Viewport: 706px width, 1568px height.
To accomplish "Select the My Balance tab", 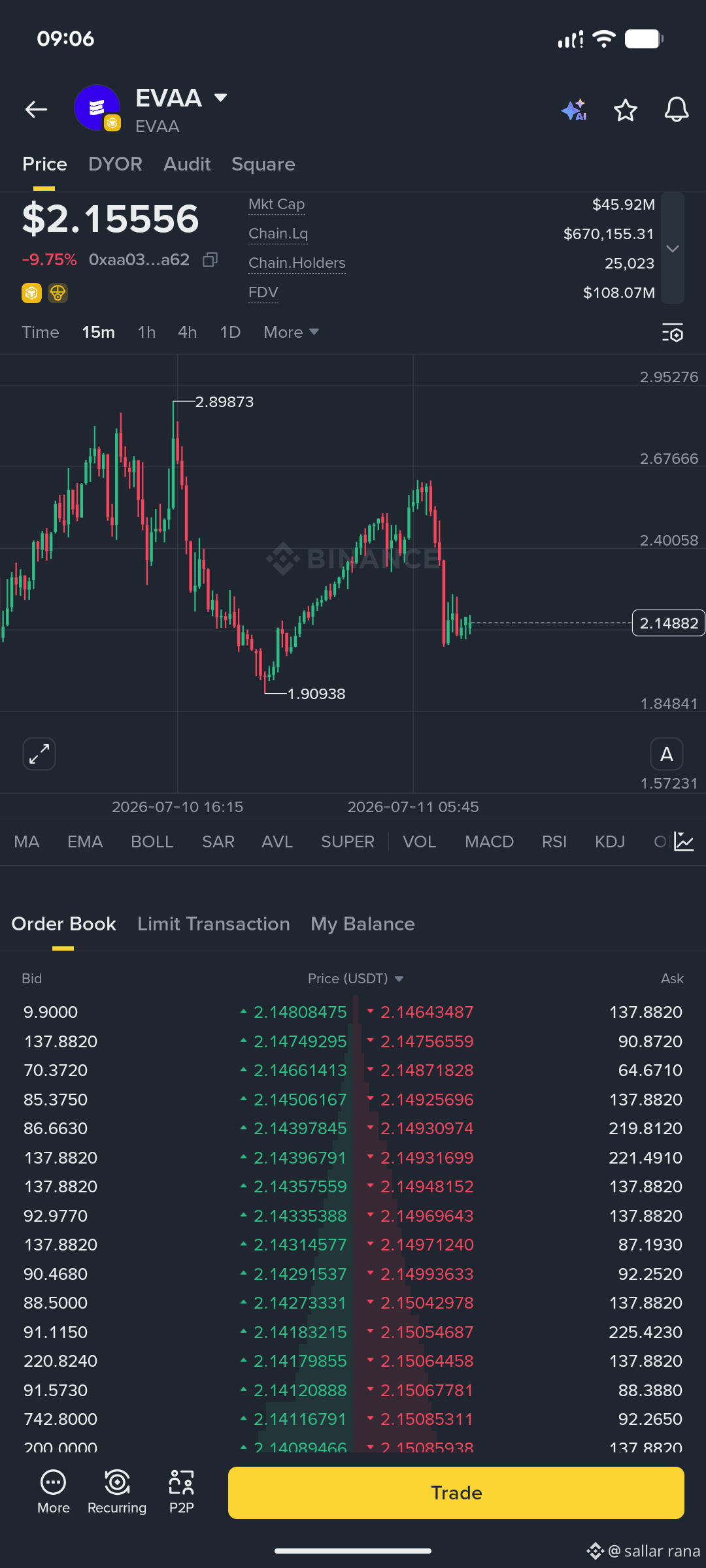I will pyautogui.click(x=363, y=924).
